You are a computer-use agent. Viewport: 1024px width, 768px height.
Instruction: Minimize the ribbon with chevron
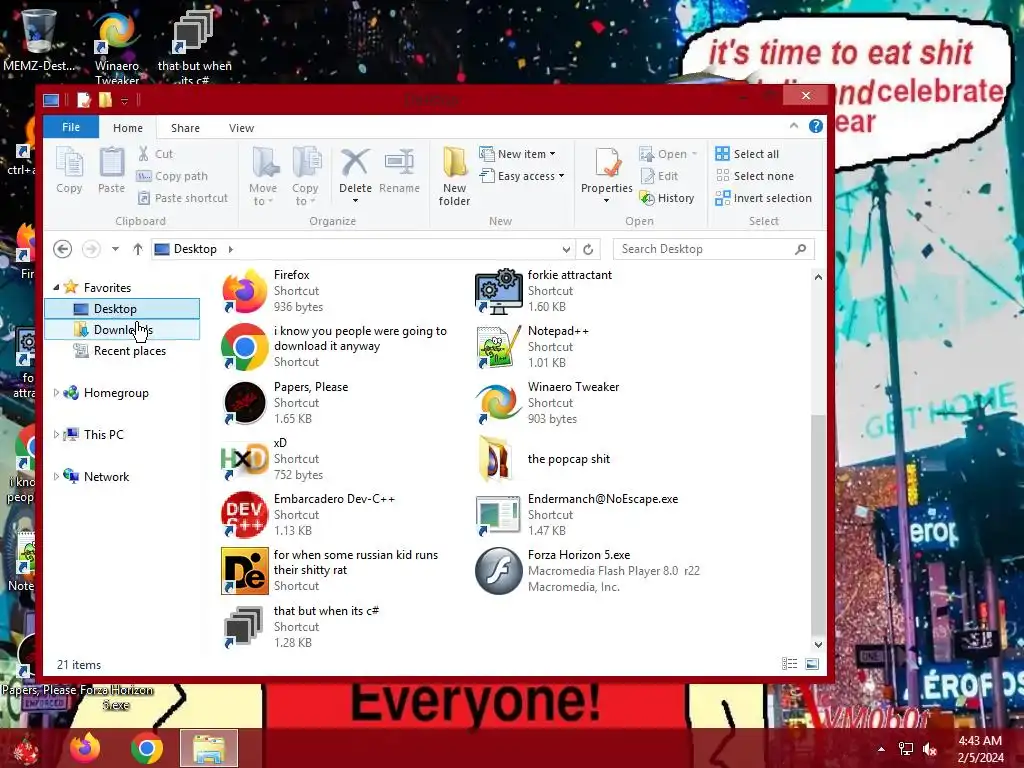(x=794, y=126)
